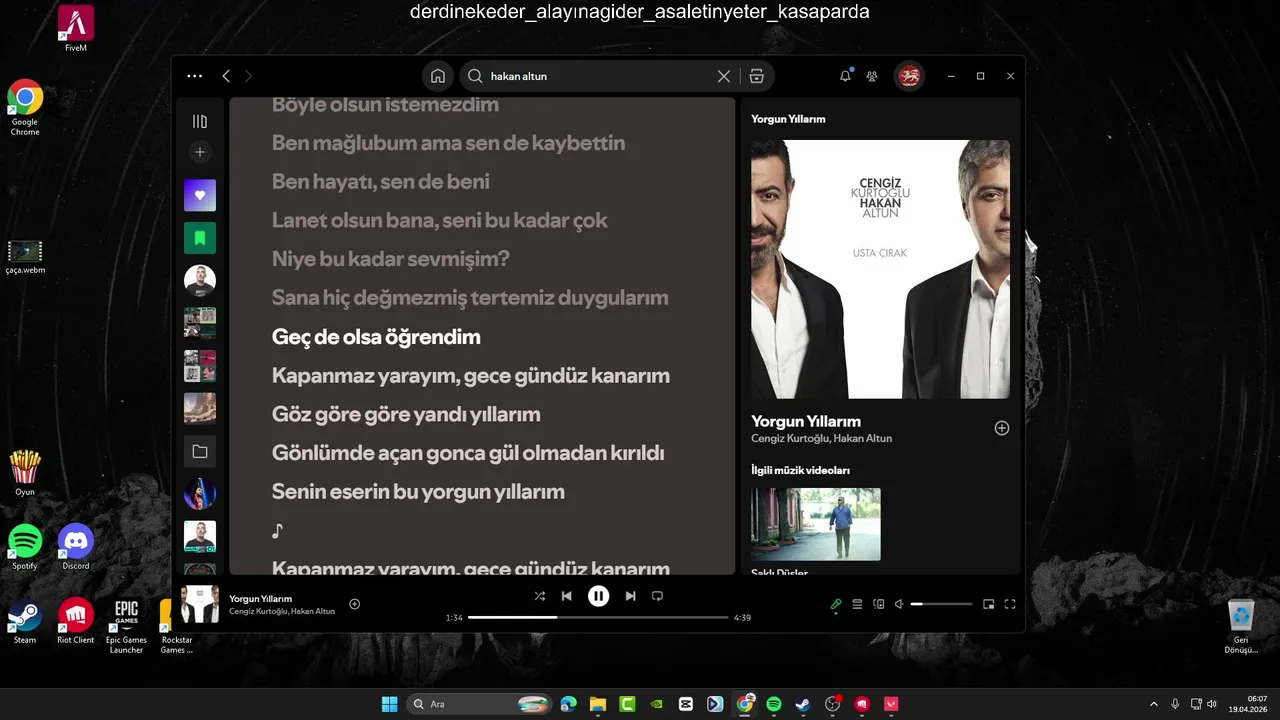1280x720 pixels.
Task: Open Liked Songs playlist
Action: click(x=200, y=195)
